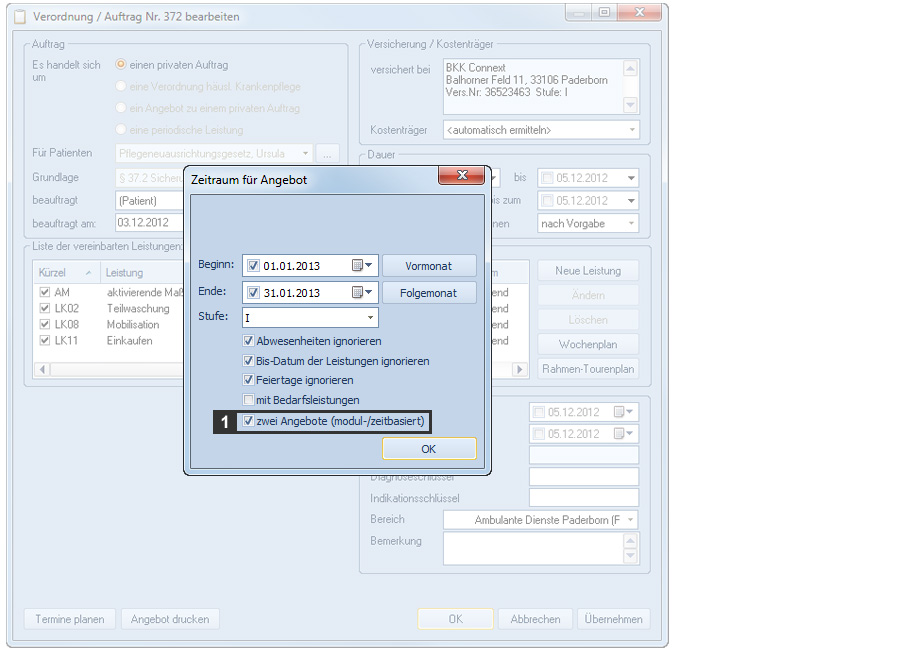The width and height of the screenshot is (910, 651).
Task: Click the Folgemonat button
Action: pyautogui.click(x=429, y=293)
